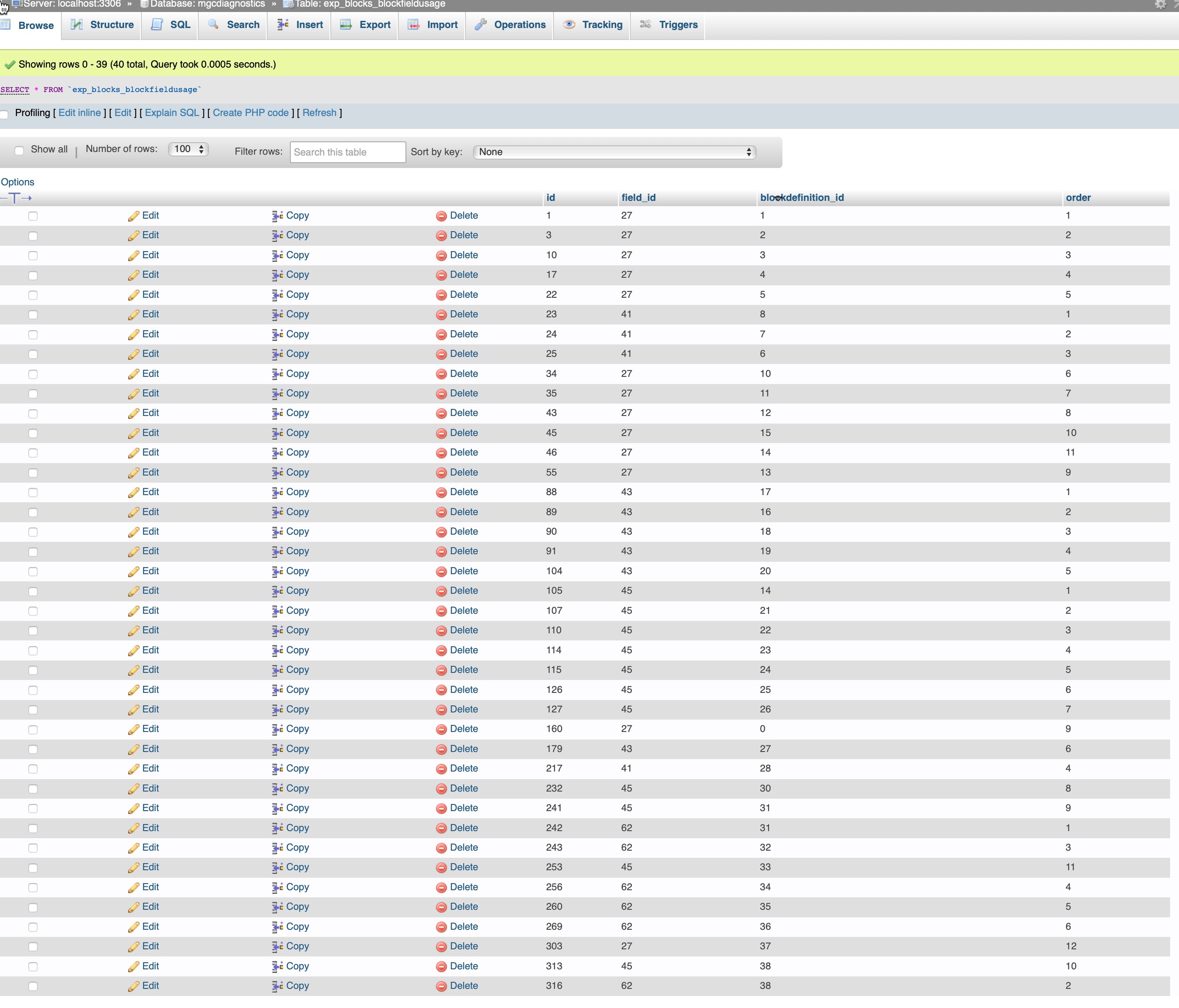Select the checkbox for row id 232

tap(33, 789)
